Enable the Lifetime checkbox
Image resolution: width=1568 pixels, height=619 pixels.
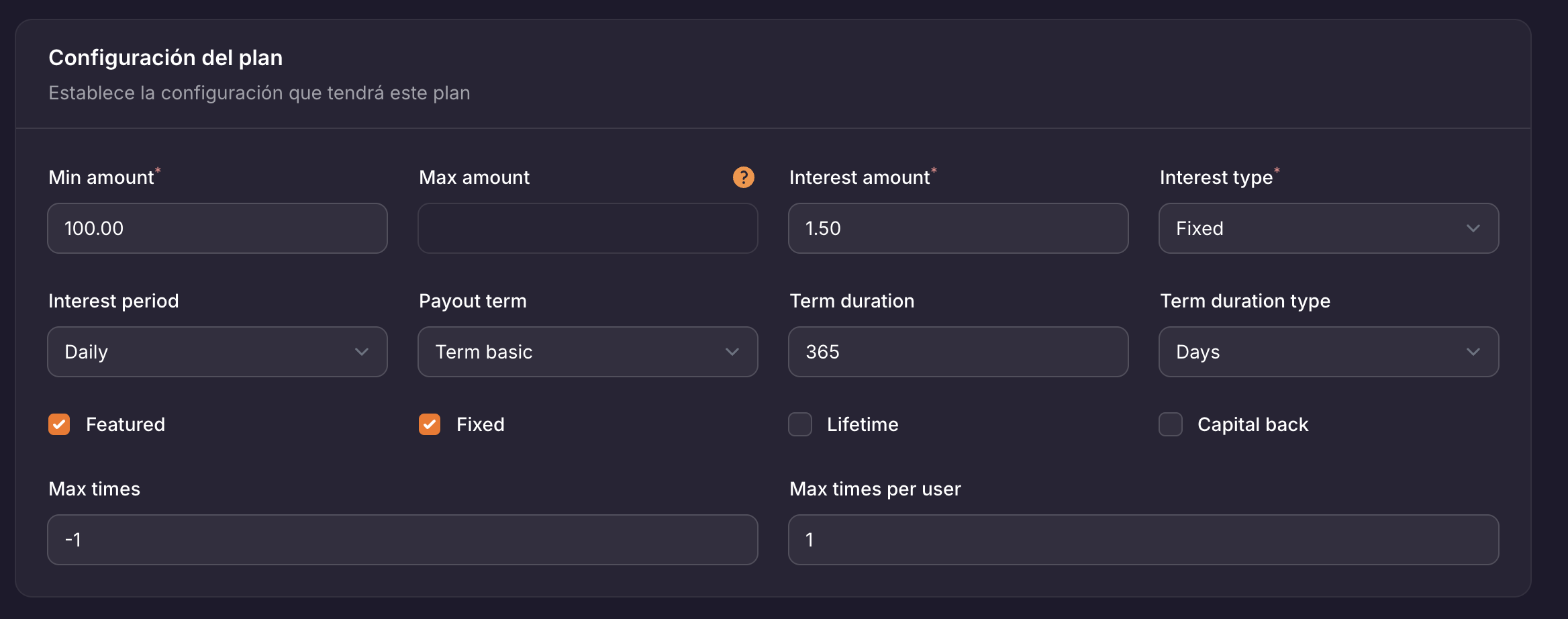coord(800,424)
